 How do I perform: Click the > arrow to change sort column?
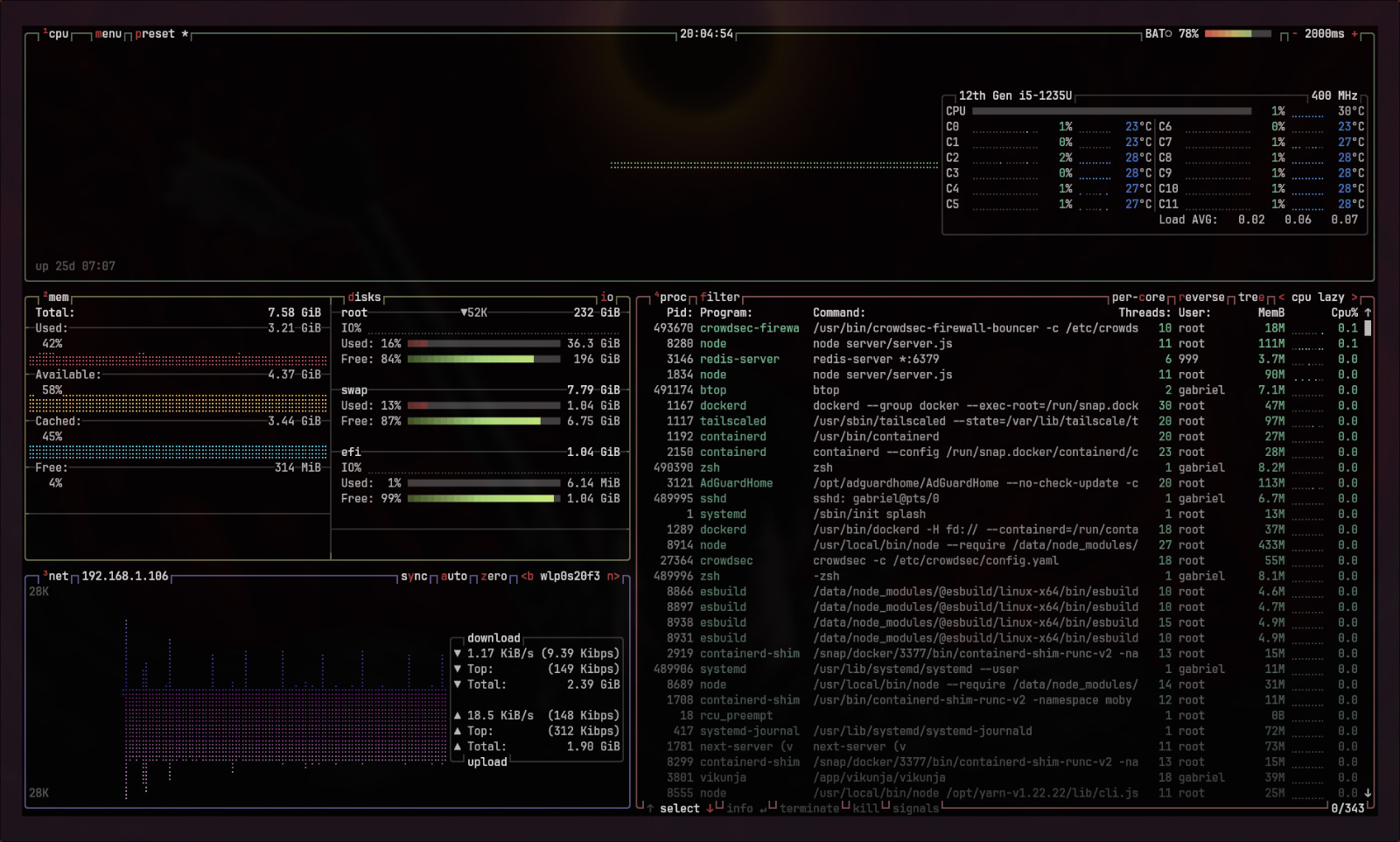pyautogui.click(x=1356, y=297)
